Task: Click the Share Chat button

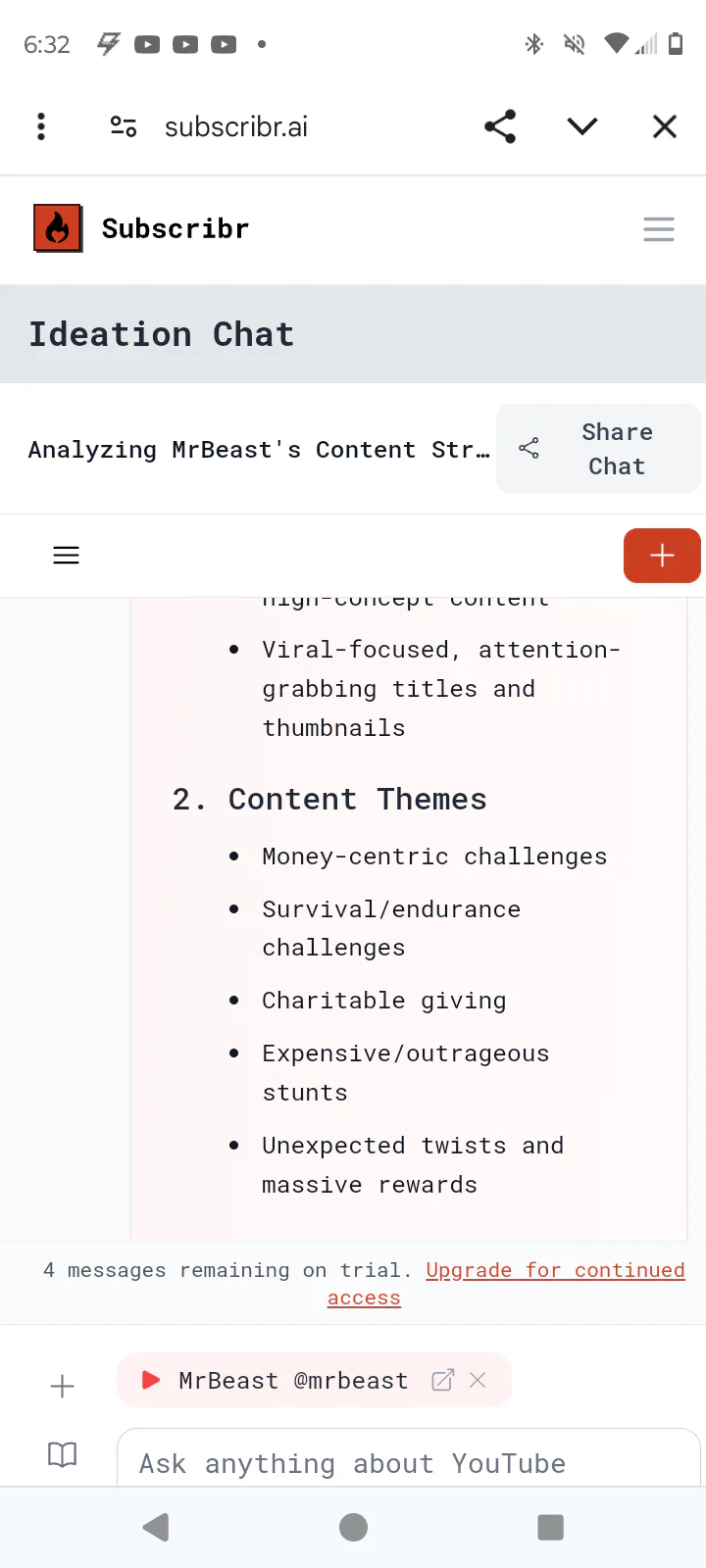Action: pyautogui.click(x=598, y=449)
